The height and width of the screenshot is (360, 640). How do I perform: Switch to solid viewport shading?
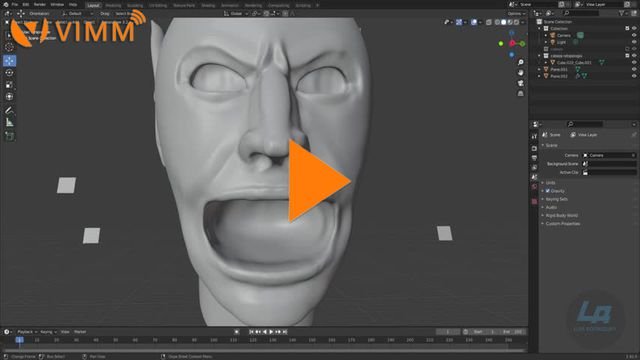pyautogui.click(x=504, y=22)
